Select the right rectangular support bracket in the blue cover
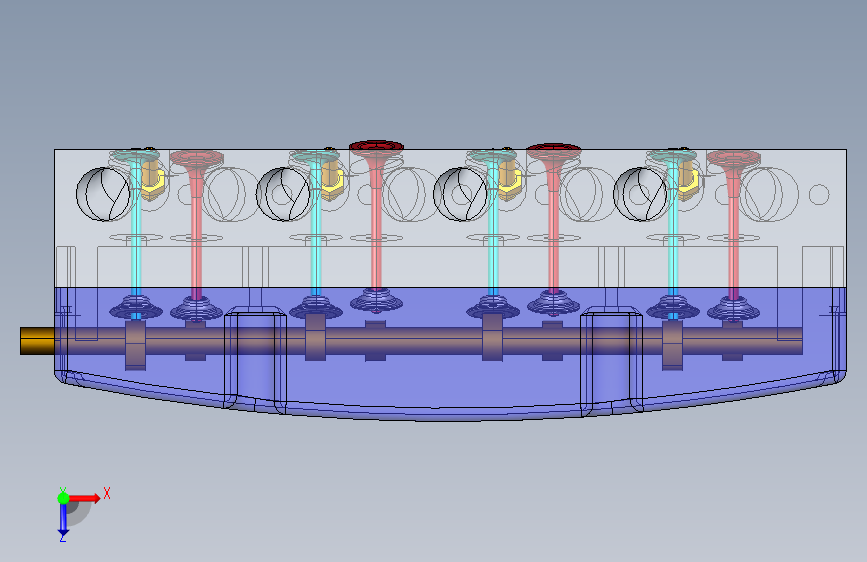Screen dimensions: 867x562 (x=612, y=360)
